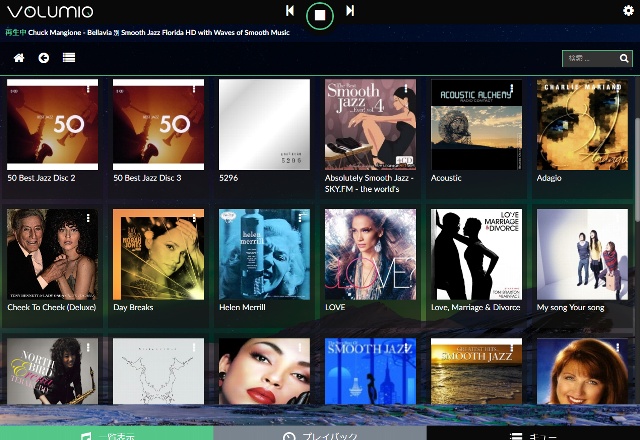The image size is (640, 440).
Task: Open Greatest Hits Smooth Jazz cover
Action: point(476,371)
